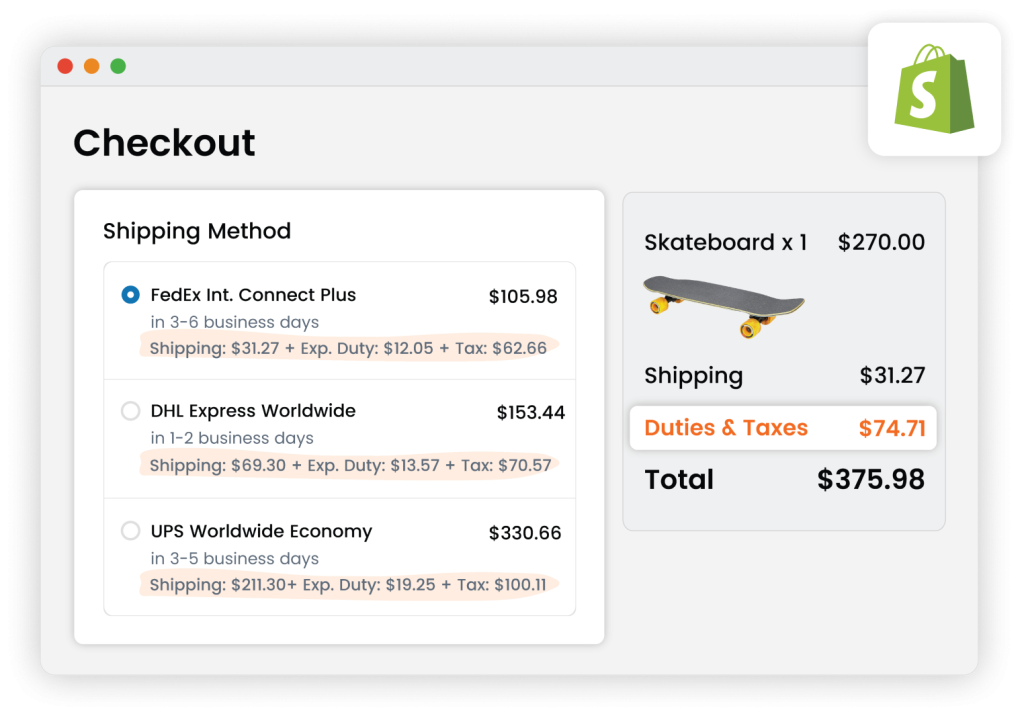Viewport: 1024px width, 716px height.
Task: Click the highlighted Duties & Taxes row
Action: pos(783,428)
